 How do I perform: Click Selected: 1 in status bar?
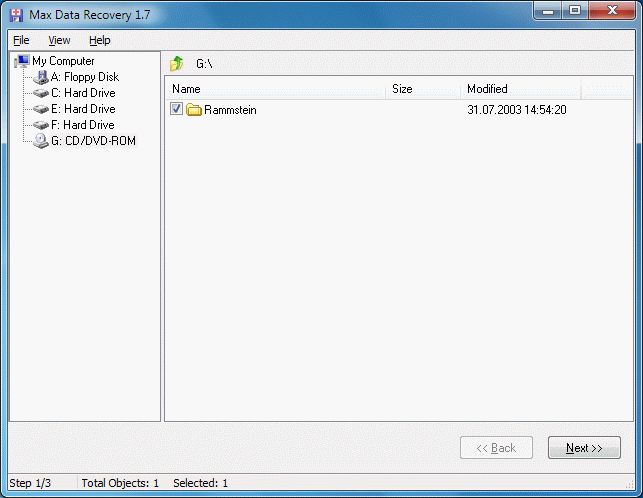(x=201, y=483)
